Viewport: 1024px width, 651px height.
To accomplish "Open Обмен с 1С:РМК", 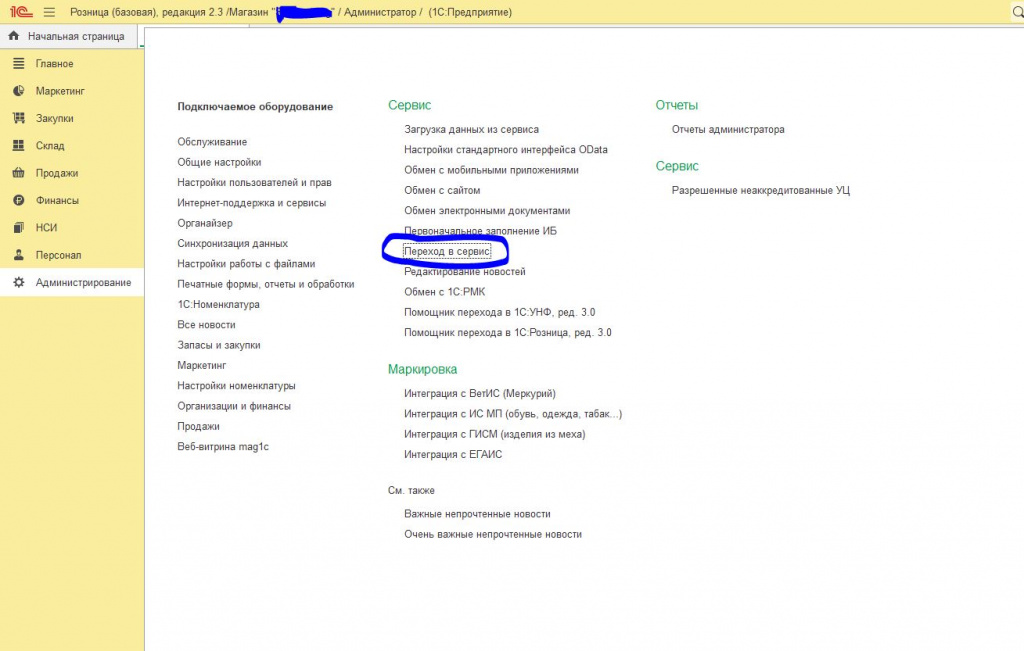I will [x=444, y=292].
